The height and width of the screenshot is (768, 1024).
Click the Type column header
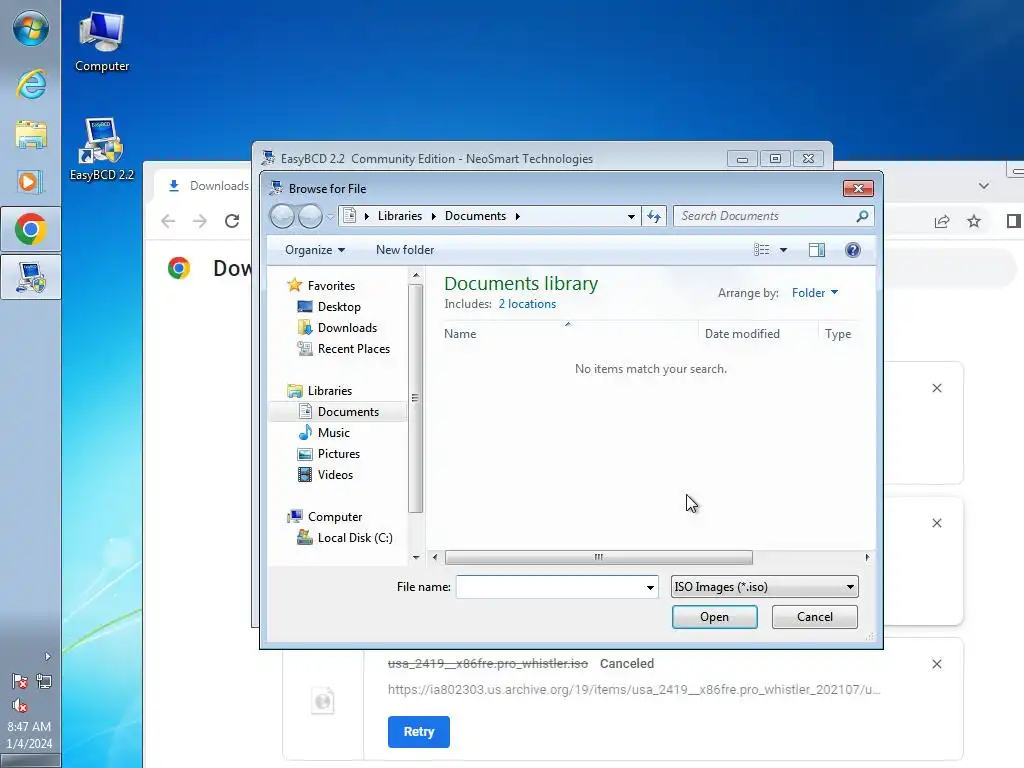coord(838,334)
